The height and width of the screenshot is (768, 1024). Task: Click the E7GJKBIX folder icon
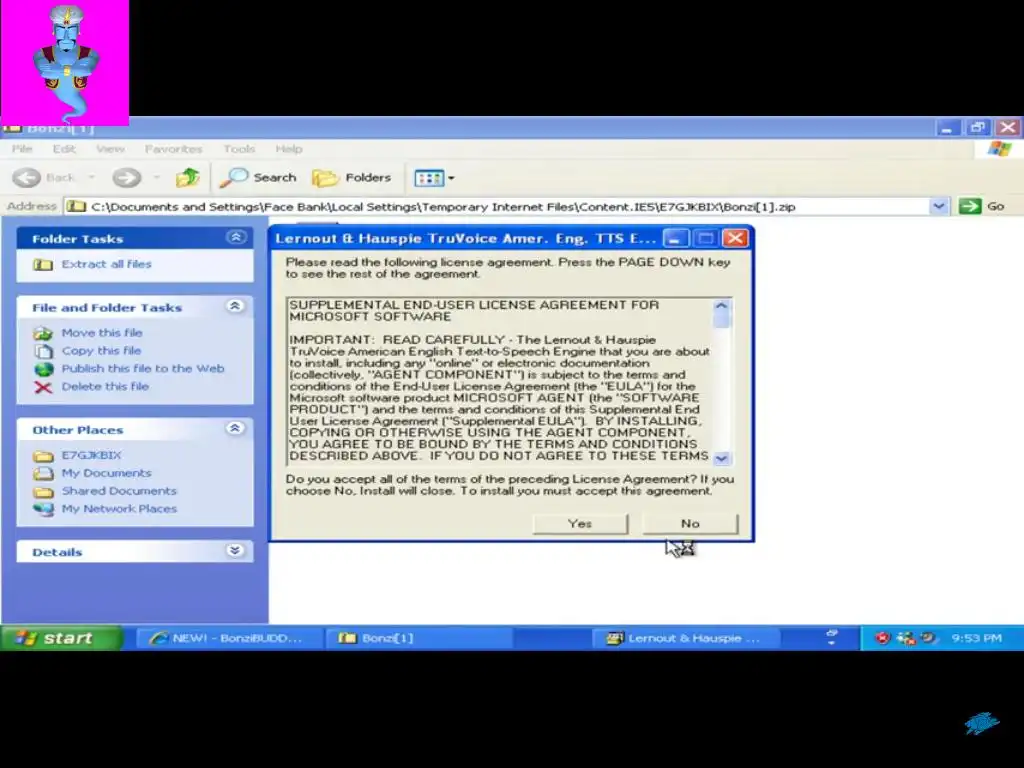(43, 456)
